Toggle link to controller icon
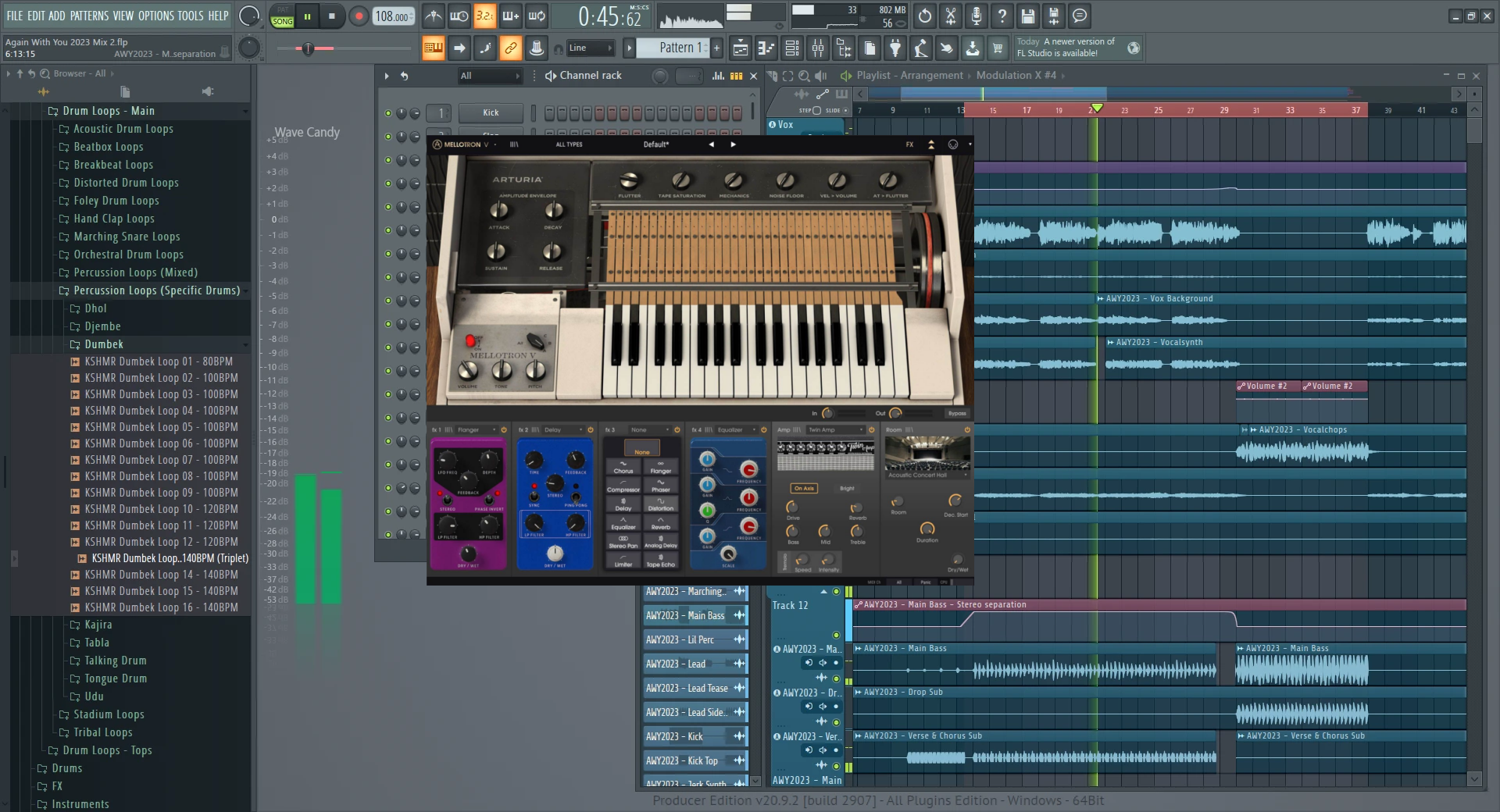The width and height of the screenshot is (1500, 812). (x=511, y=48)
